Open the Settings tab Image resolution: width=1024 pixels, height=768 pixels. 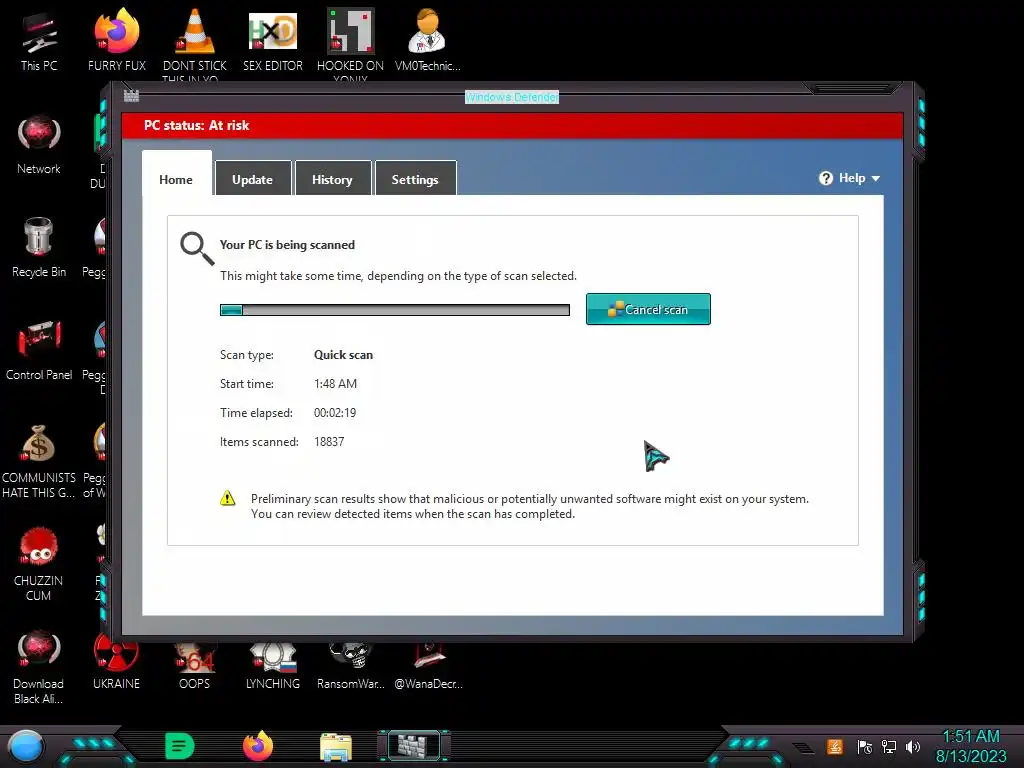point(415,179)
